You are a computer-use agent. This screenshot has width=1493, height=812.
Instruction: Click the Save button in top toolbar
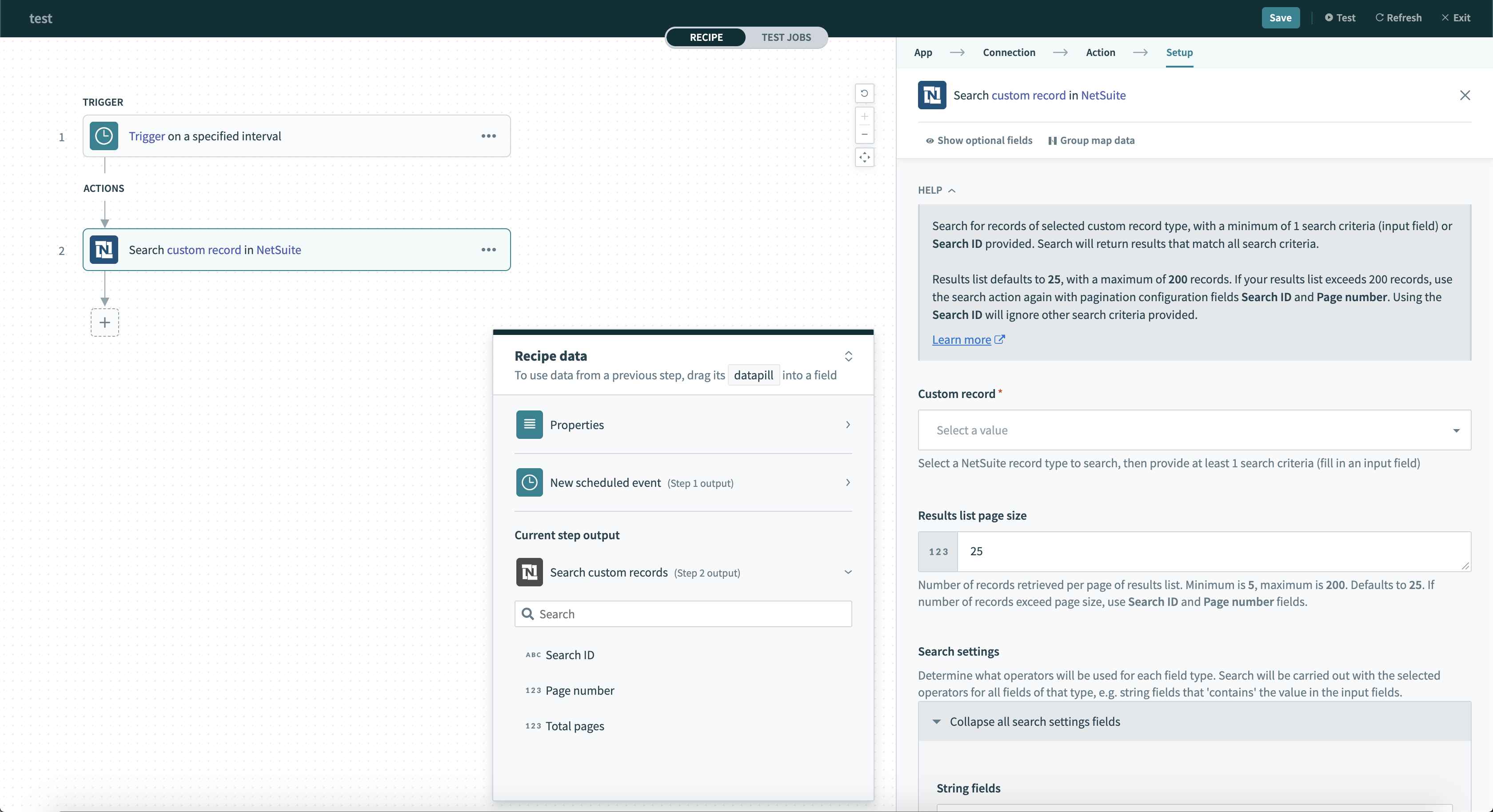coord(1280,17)
